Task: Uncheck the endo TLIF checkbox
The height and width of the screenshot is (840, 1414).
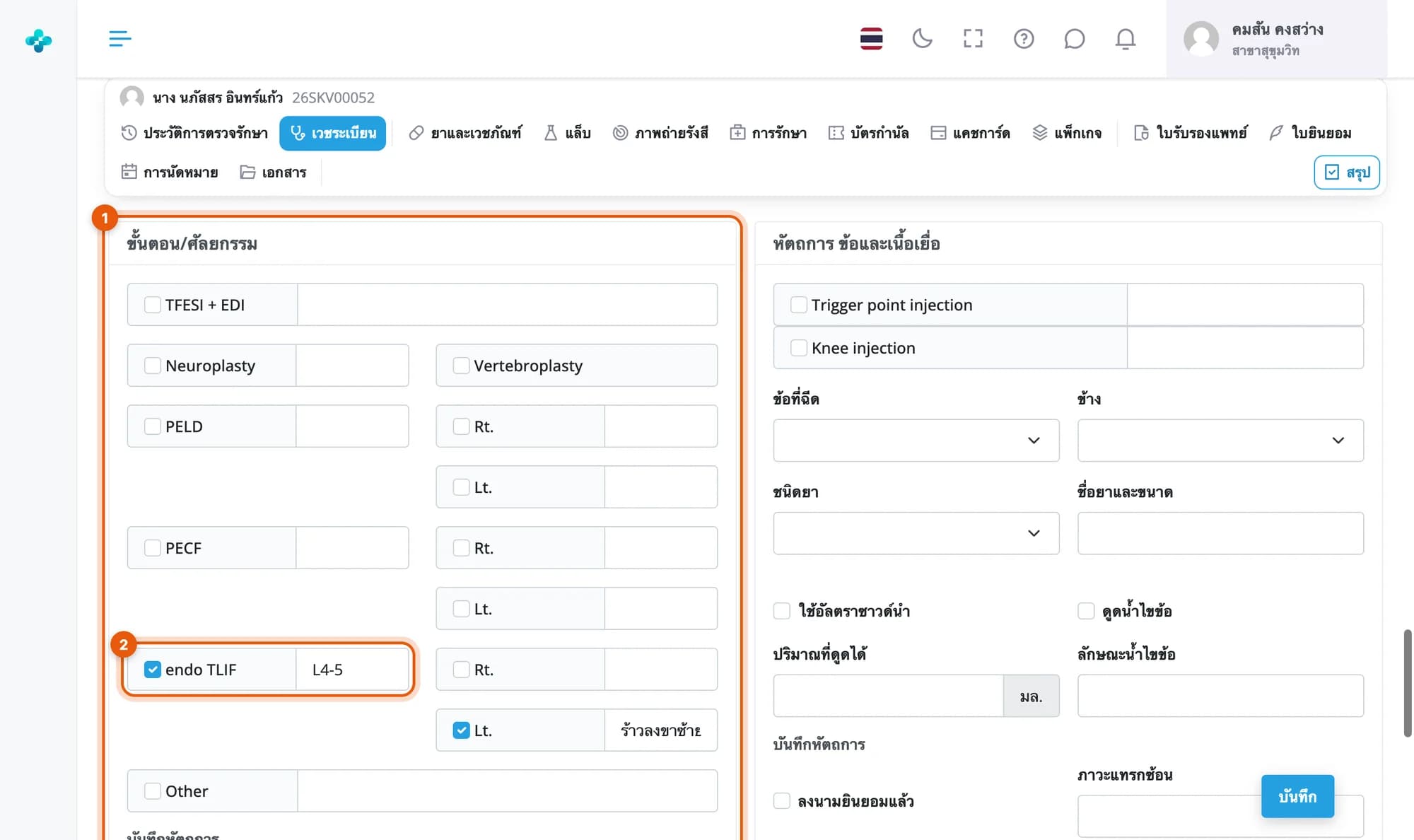Action: point(152,670)
